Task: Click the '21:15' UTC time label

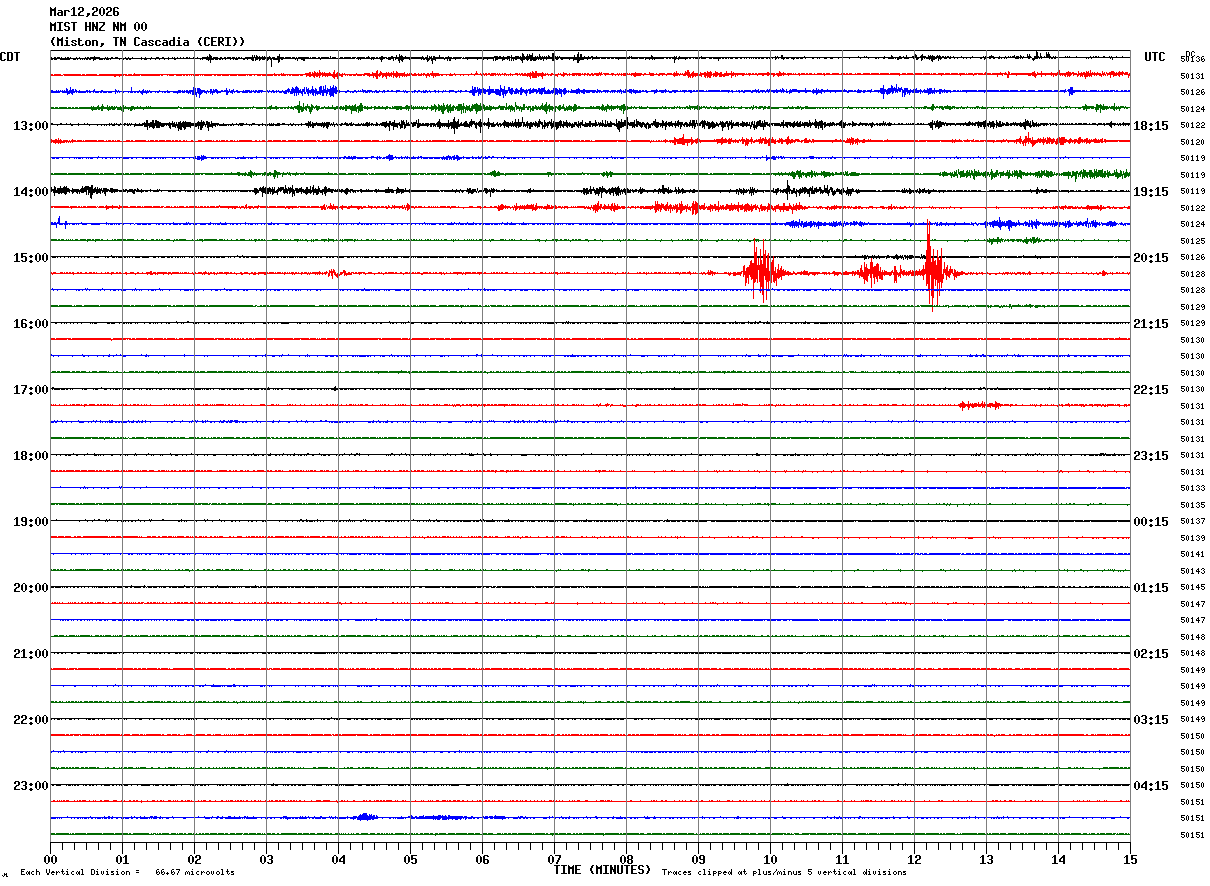Action: tap(1151, 324)
